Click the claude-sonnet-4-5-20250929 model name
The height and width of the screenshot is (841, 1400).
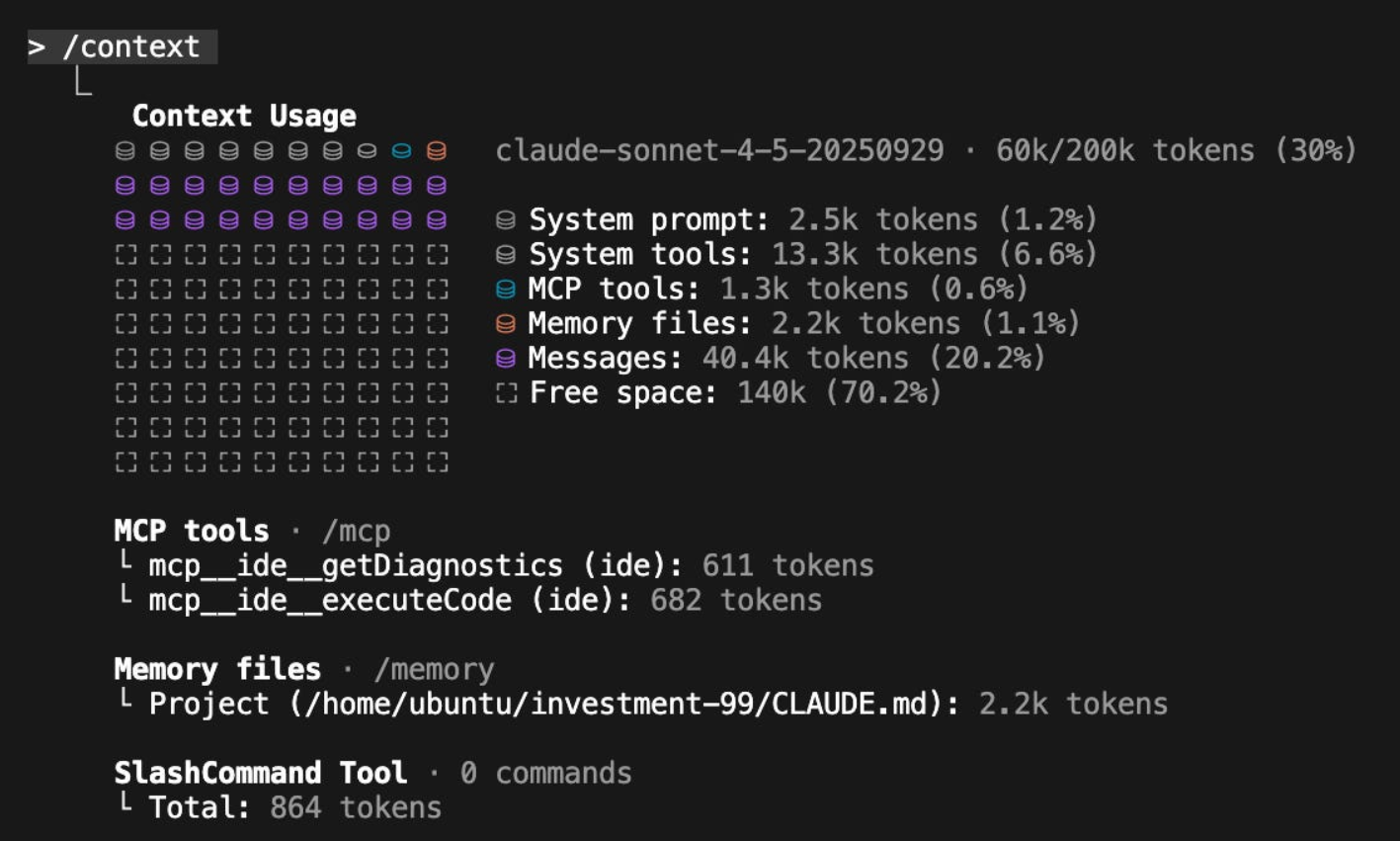point(718,151)
